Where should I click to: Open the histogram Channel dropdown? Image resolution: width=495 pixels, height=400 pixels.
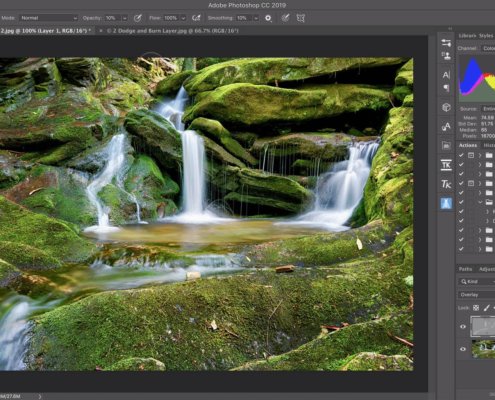point(488,48)
